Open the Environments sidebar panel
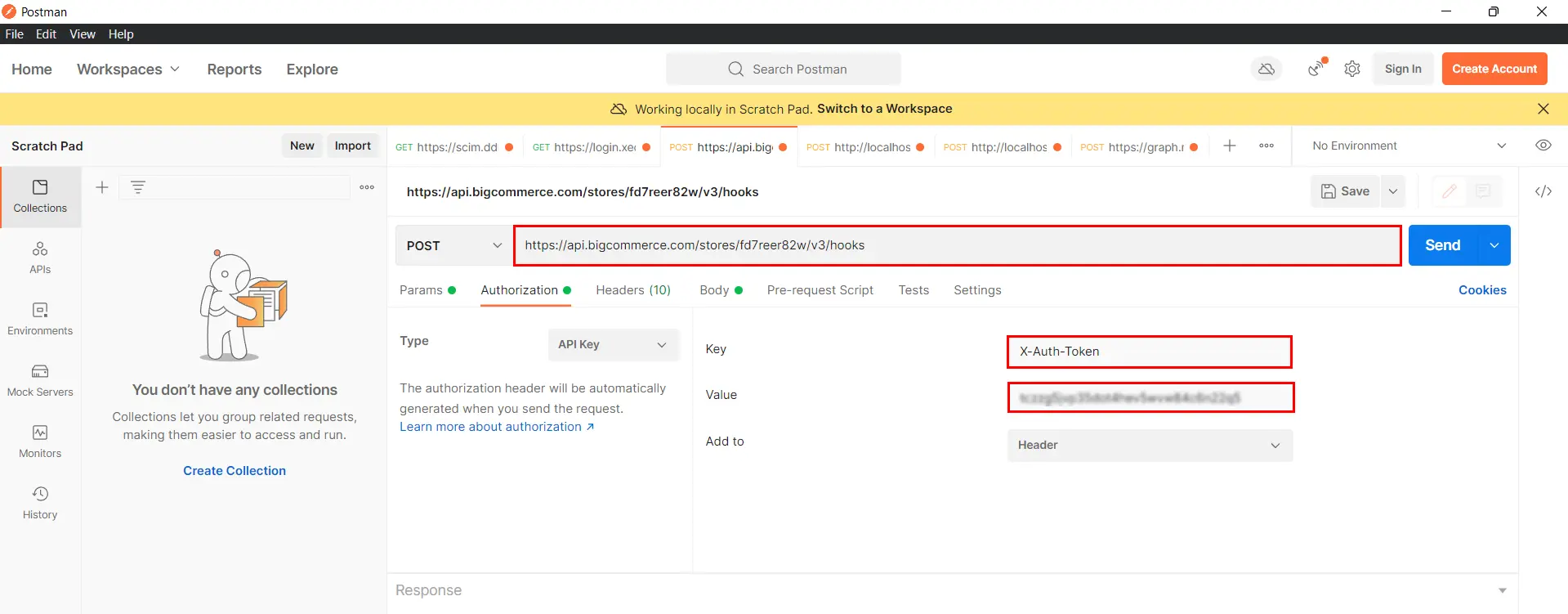Viewport: 1568px width, 614px height. 40,319
